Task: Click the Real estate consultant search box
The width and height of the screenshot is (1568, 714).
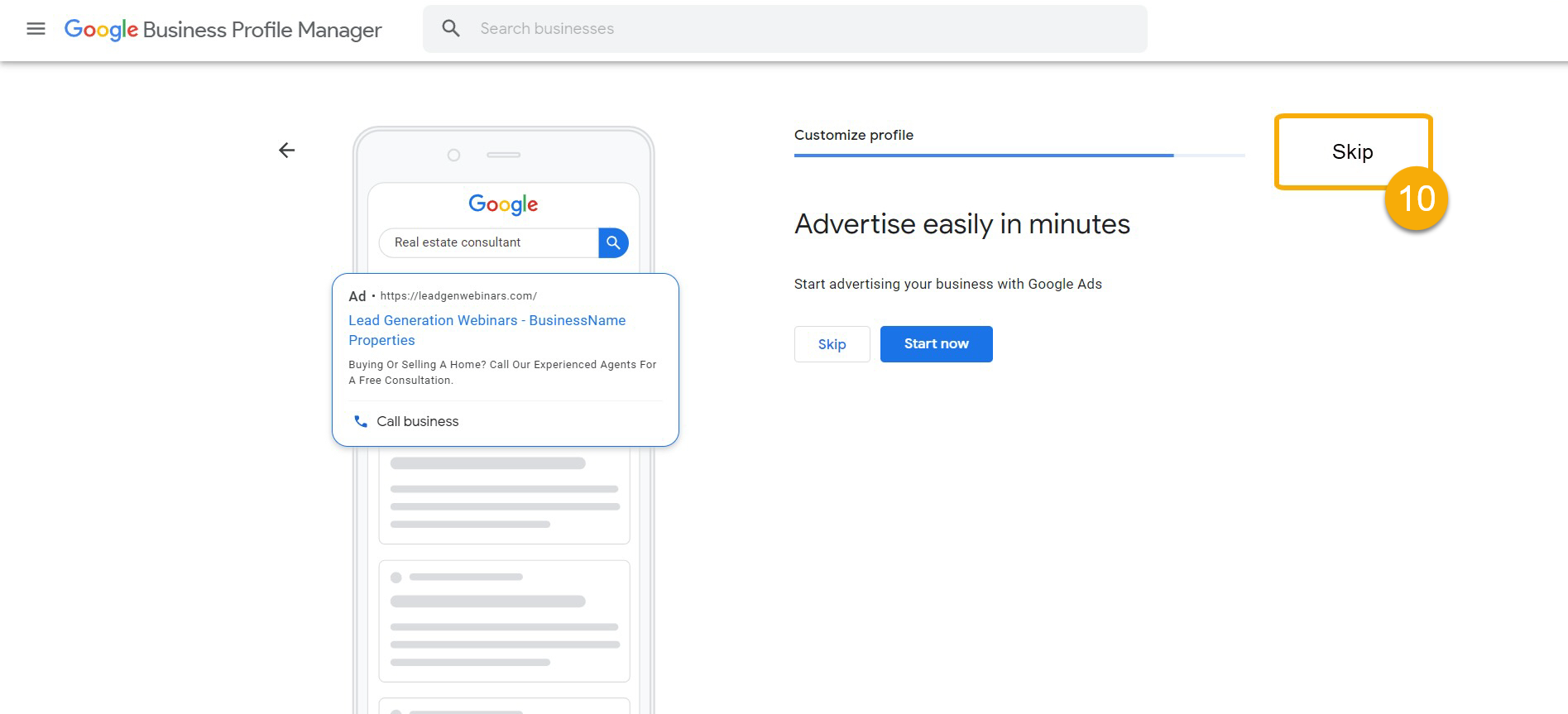Action: pos(488,242)
